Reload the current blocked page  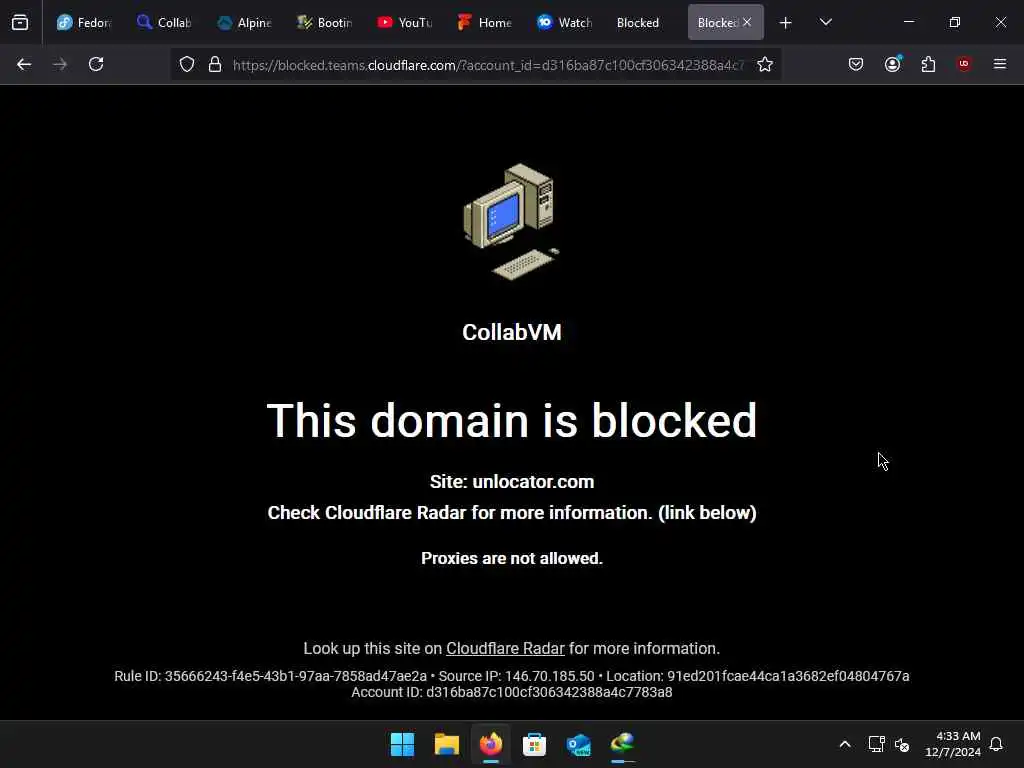pyautogui.click(x=96, y=64)
